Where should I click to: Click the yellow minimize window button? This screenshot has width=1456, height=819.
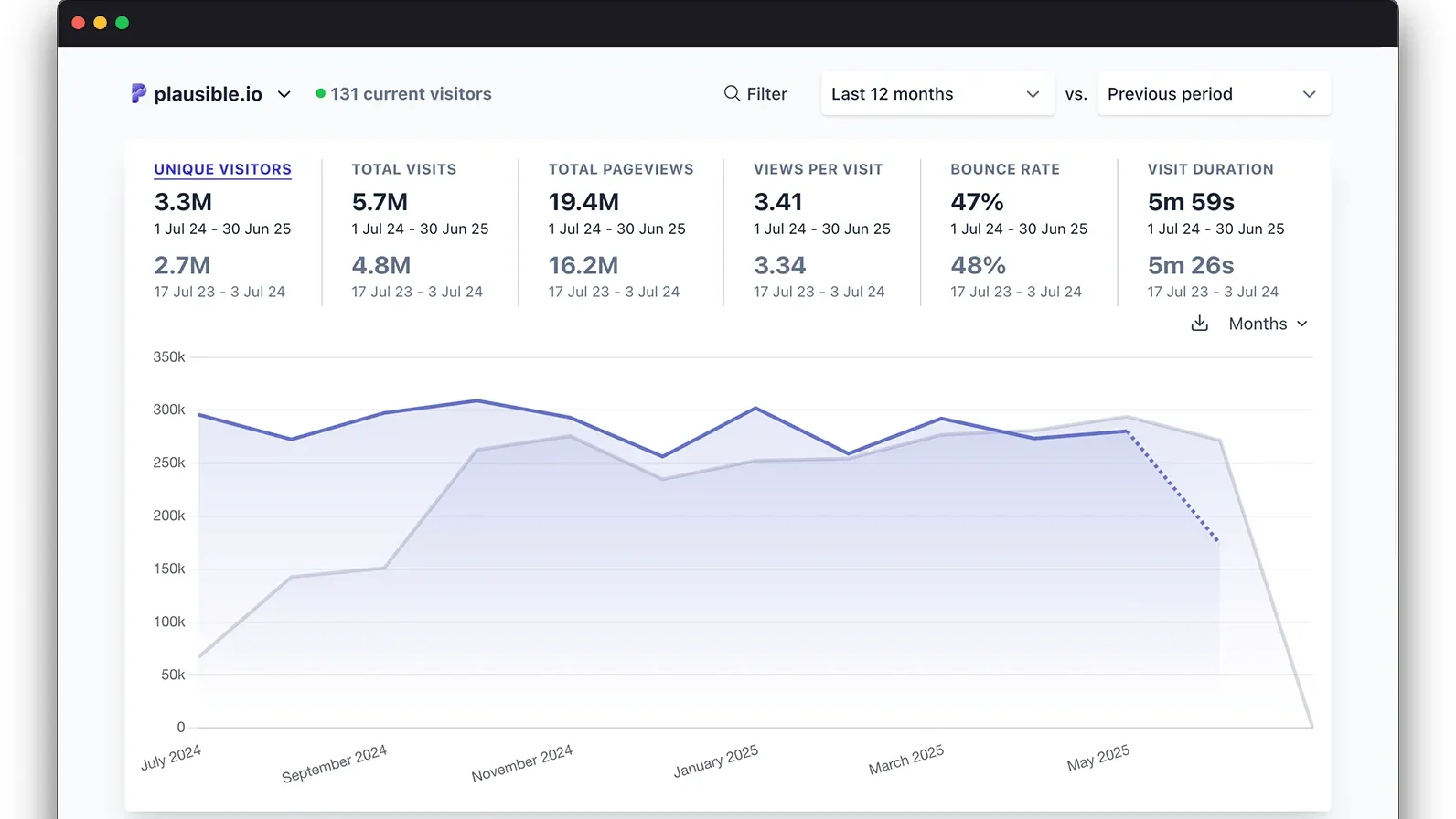pyautogui.click(x=101, y=23)
